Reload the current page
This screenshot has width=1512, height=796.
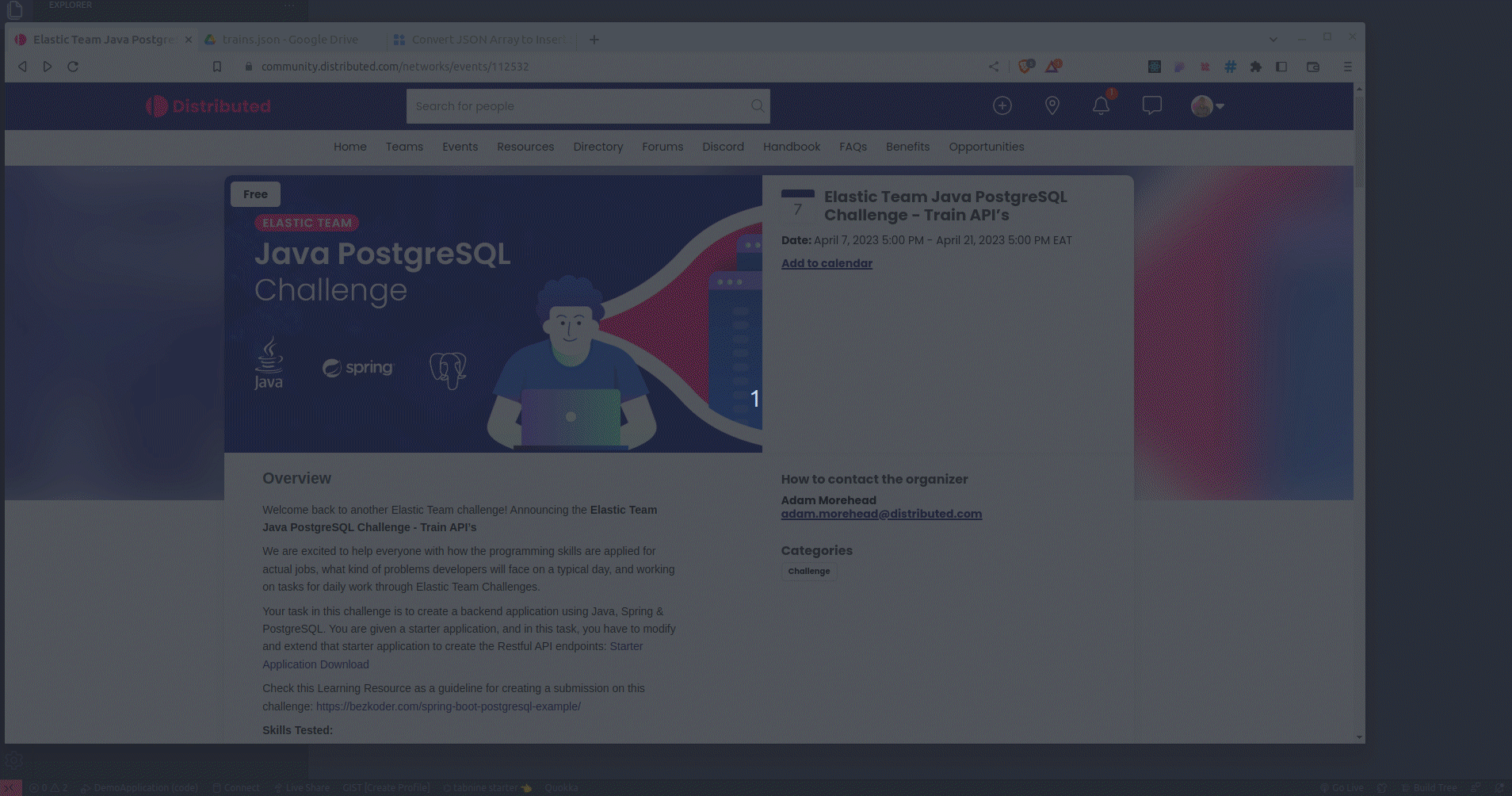coord(73,67)
